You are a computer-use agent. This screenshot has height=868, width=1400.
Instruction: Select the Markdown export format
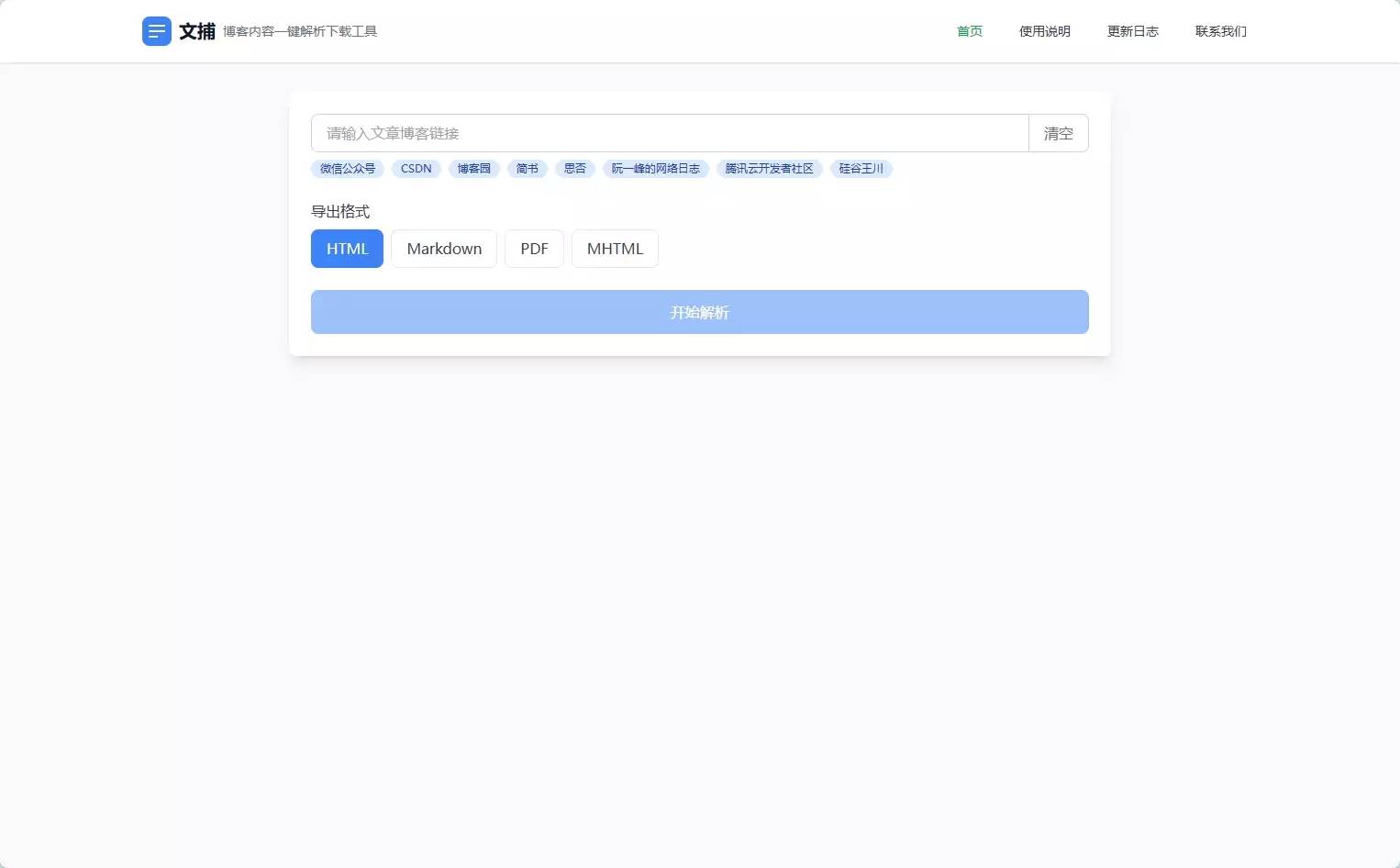click(444, 248)
